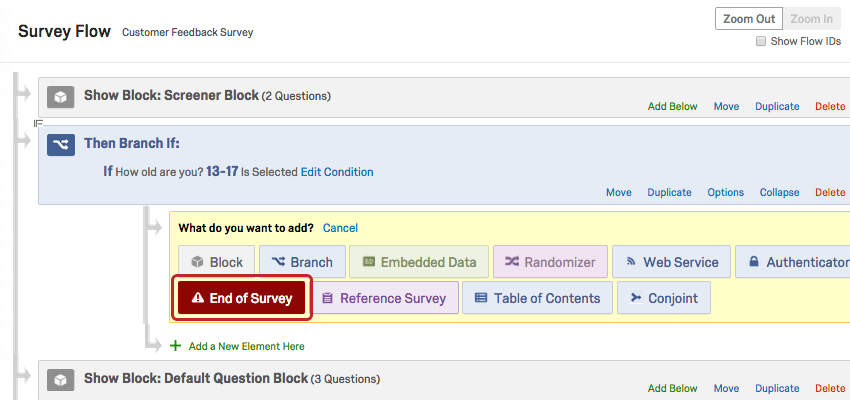Add a Randomizer element
This screenshot has height=400, width=850.
tap(549, 262)
